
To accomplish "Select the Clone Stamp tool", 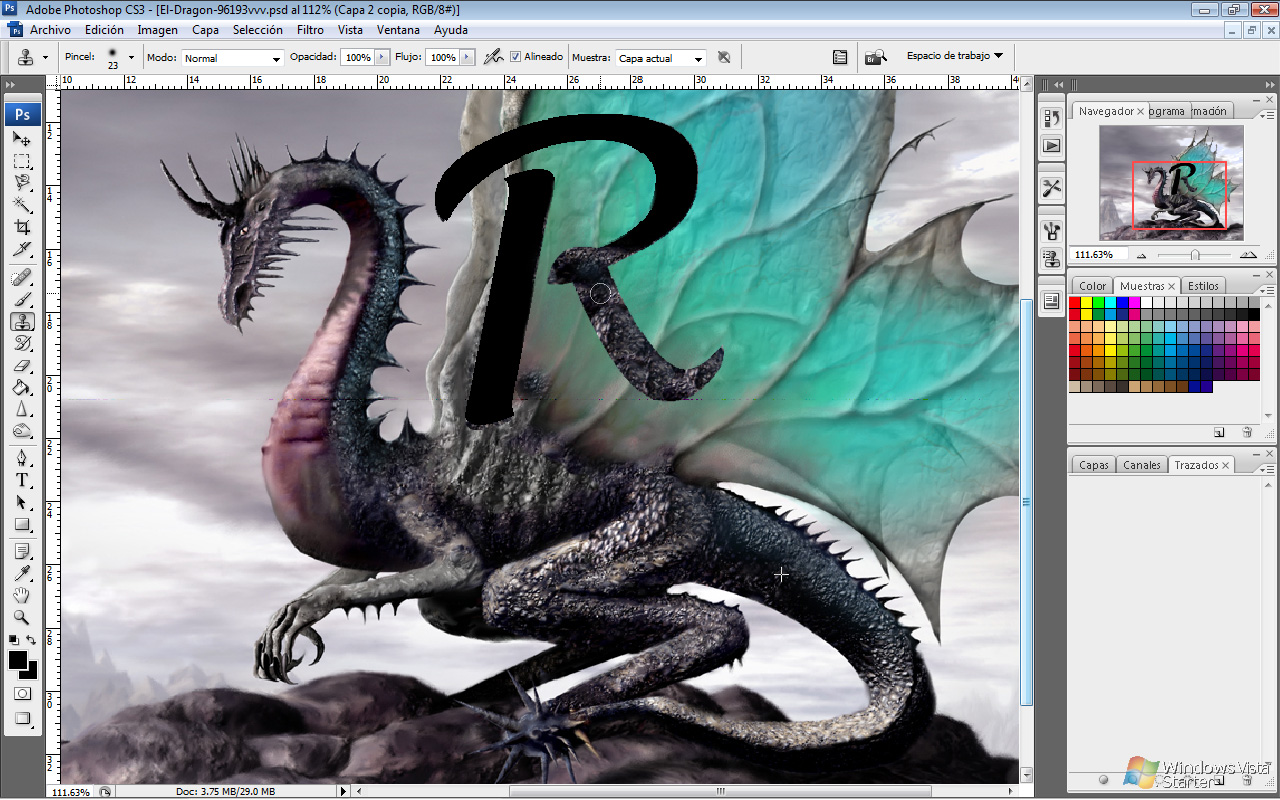I will 22,322.
